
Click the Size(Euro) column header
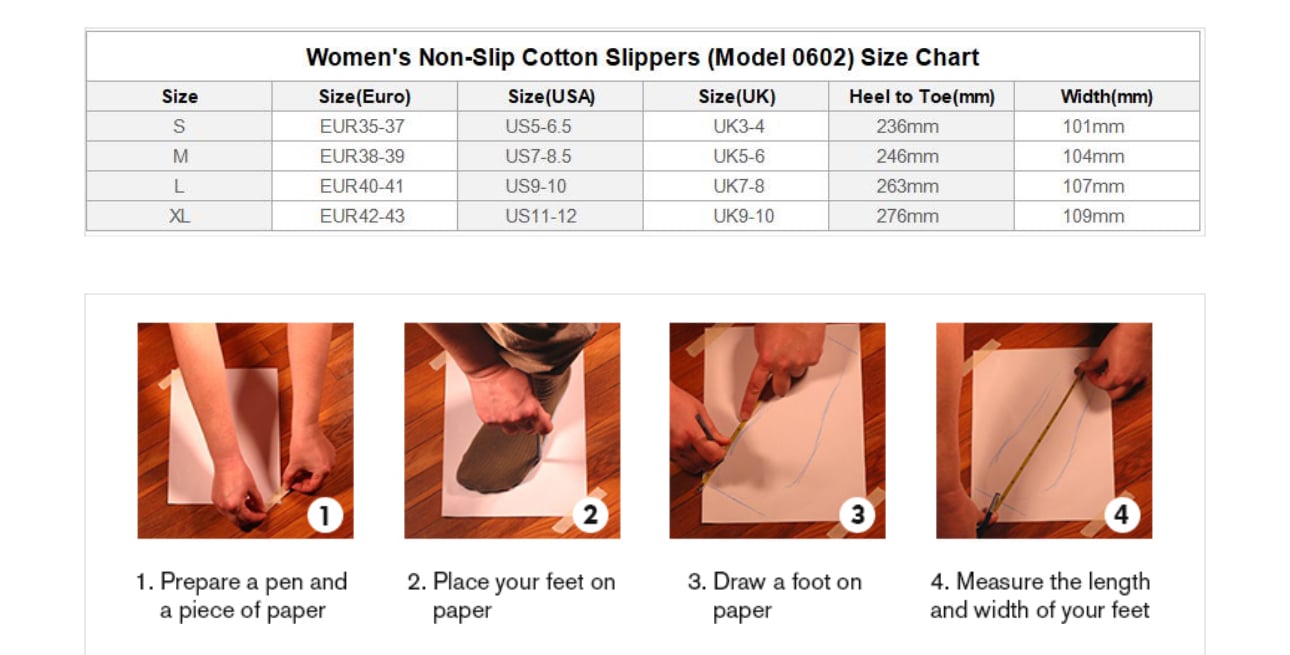[x=364, y=97]
